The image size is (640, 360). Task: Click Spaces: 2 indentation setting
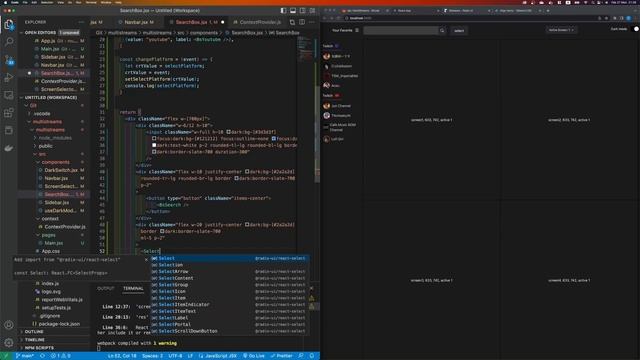pyautogui.click(x=152, y=356)
